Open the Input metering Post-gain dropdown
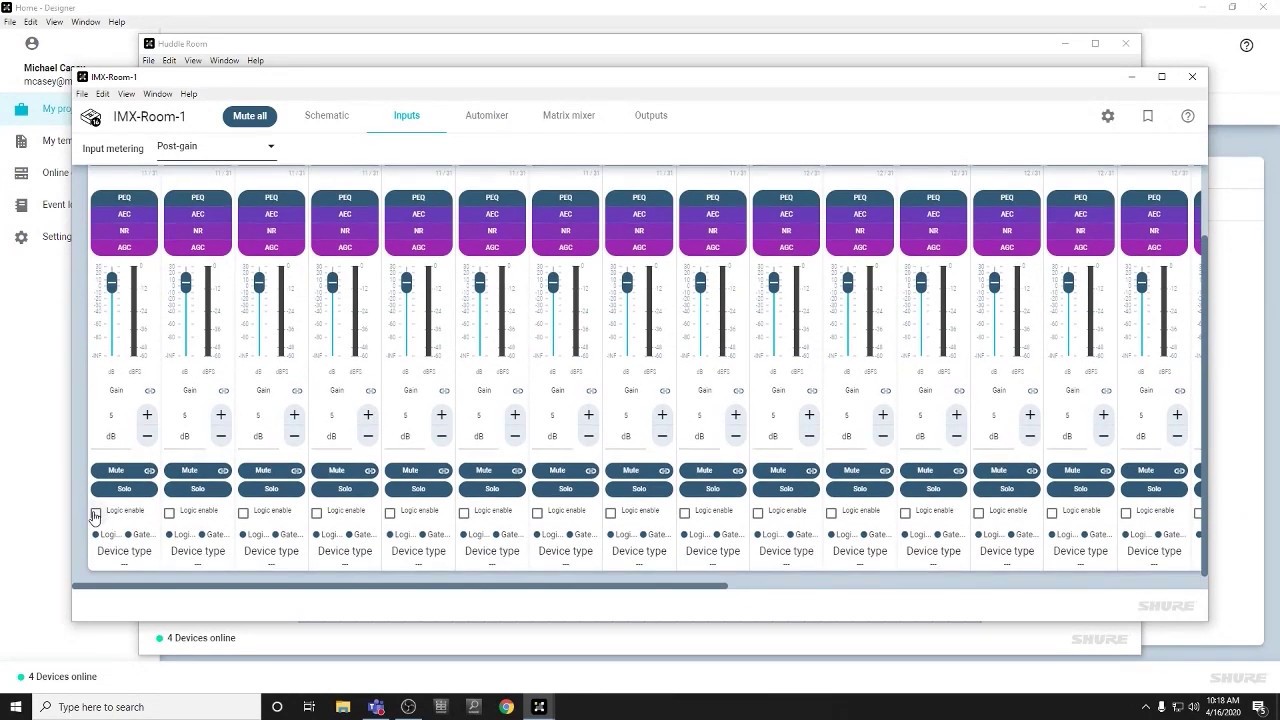 pyautogui.click(x=215, y=147)
